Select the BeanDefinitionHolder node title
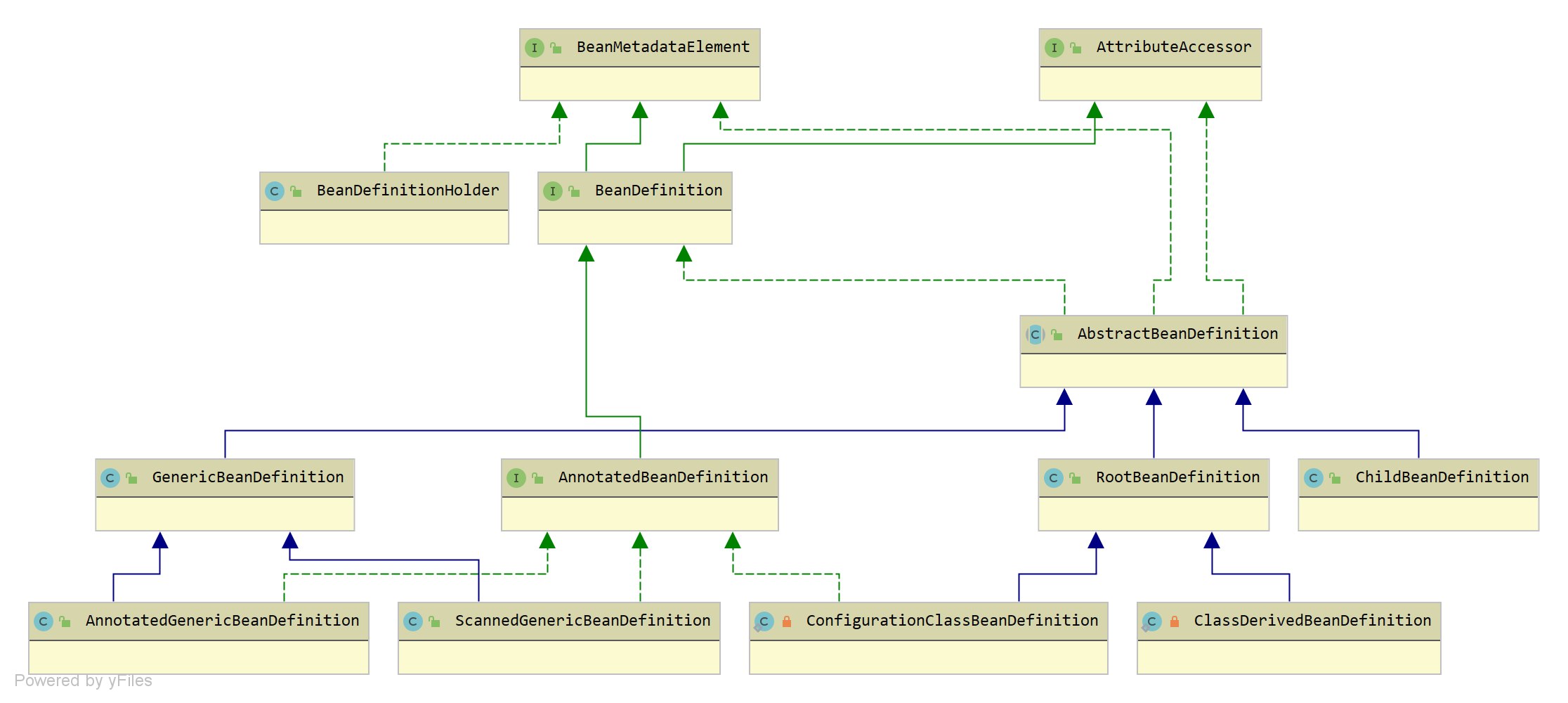Image resolution: width=1568 pixels, height=703 pixels. (407, 191)
